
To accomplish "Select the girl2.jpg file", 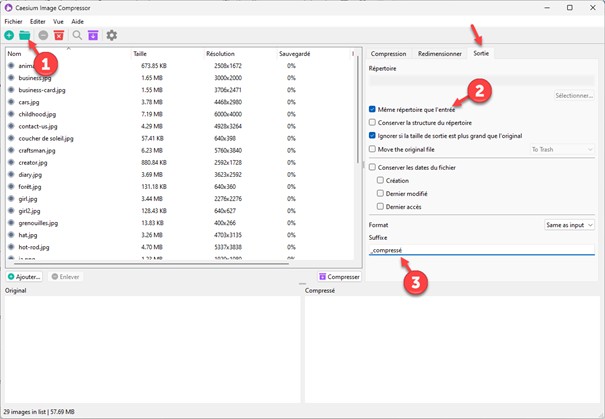I will point(29,211).
